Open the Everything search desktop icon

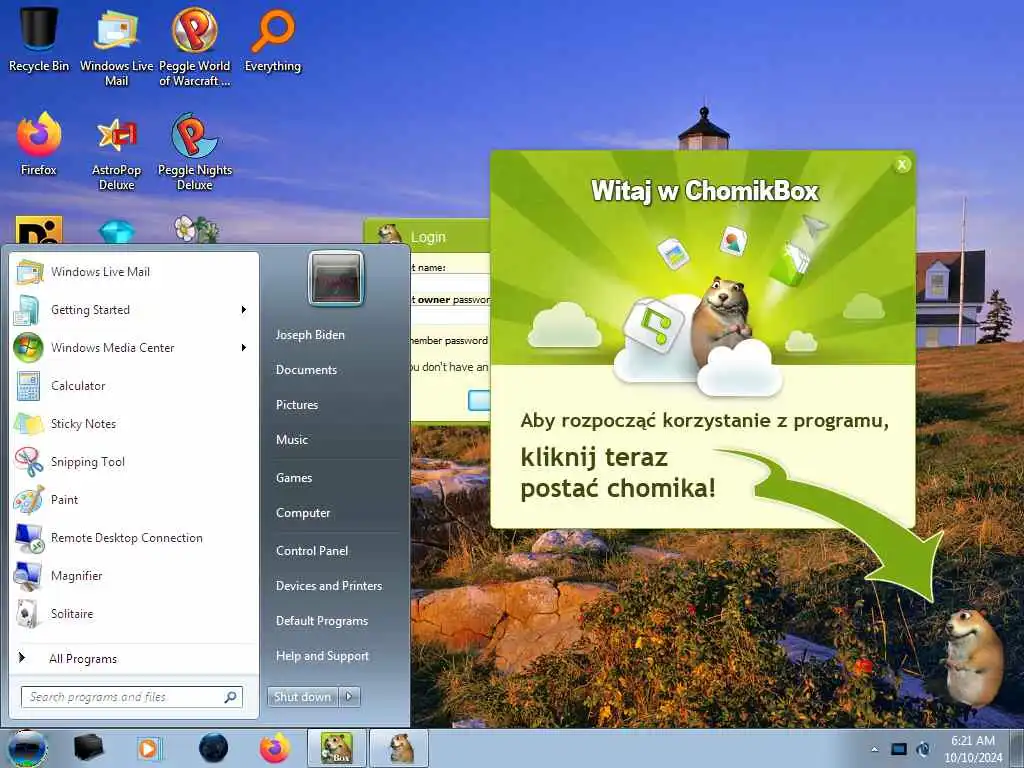[x=273, y=39]
